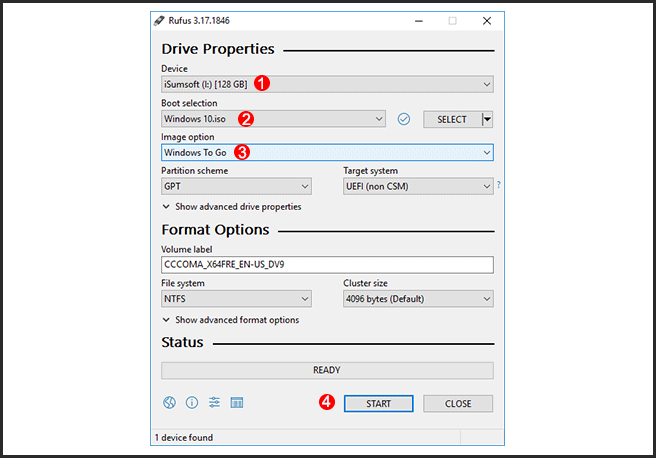
Task: Click the SELECT button
Action: 452,119
